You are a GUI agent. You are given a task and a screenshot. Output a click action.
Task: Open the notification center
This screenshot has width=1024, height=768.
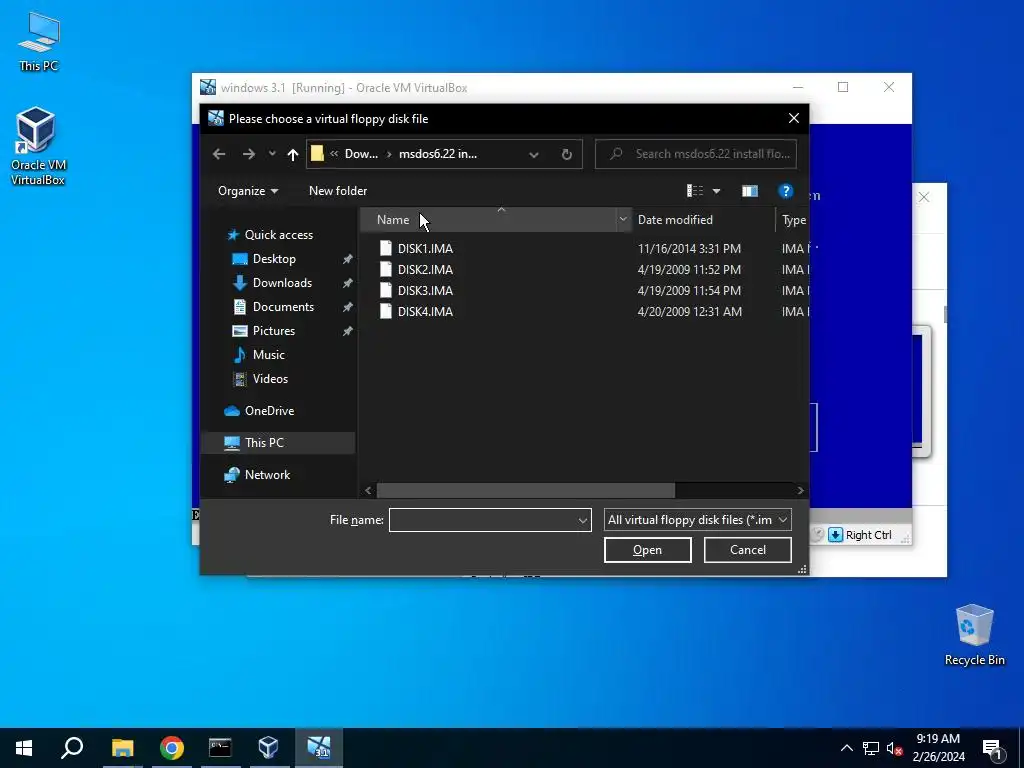click(993, 748)
